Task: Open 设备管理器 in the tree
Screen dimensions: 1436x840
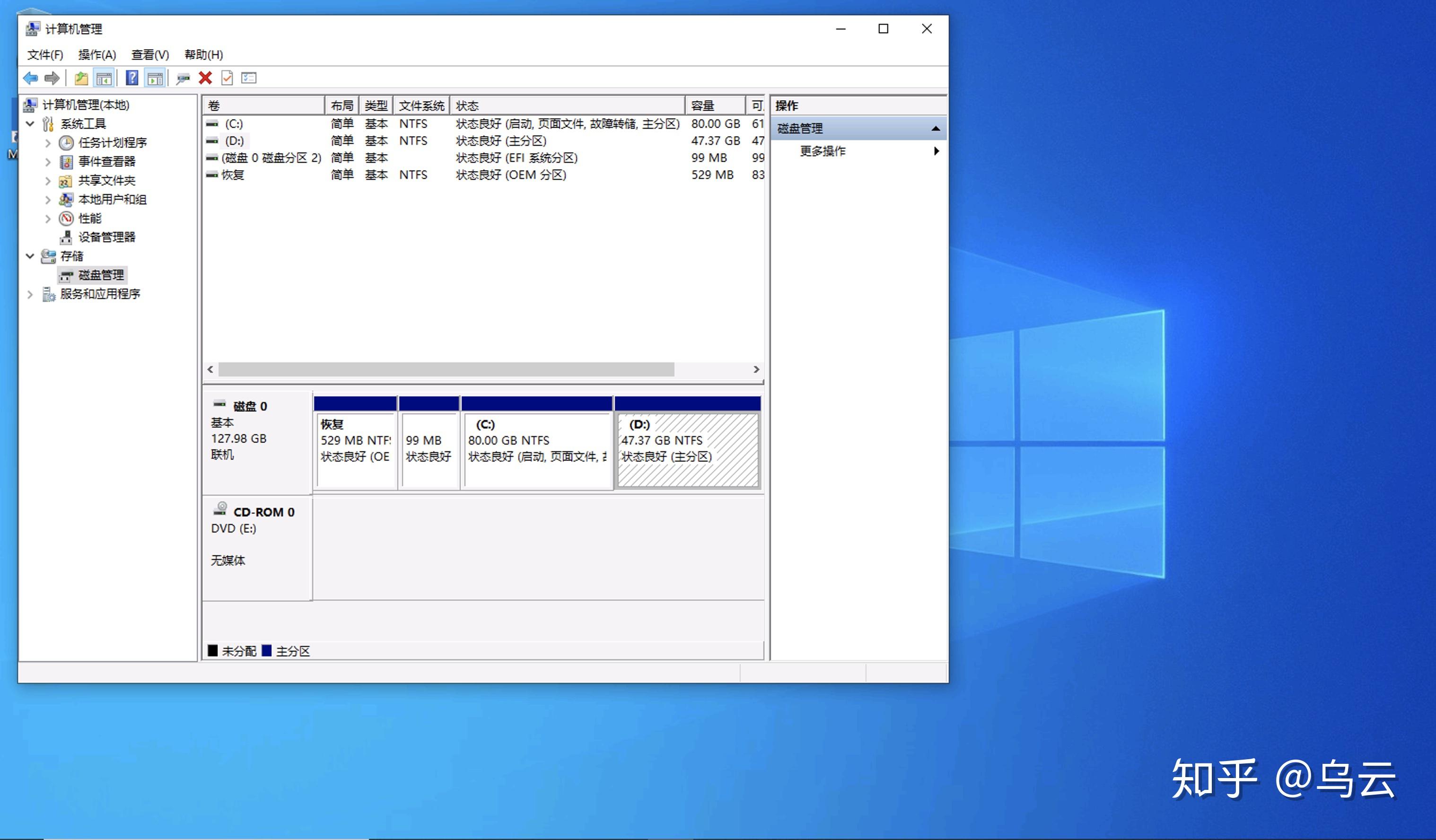Action: pyautogui.click(x=106, y=237)
